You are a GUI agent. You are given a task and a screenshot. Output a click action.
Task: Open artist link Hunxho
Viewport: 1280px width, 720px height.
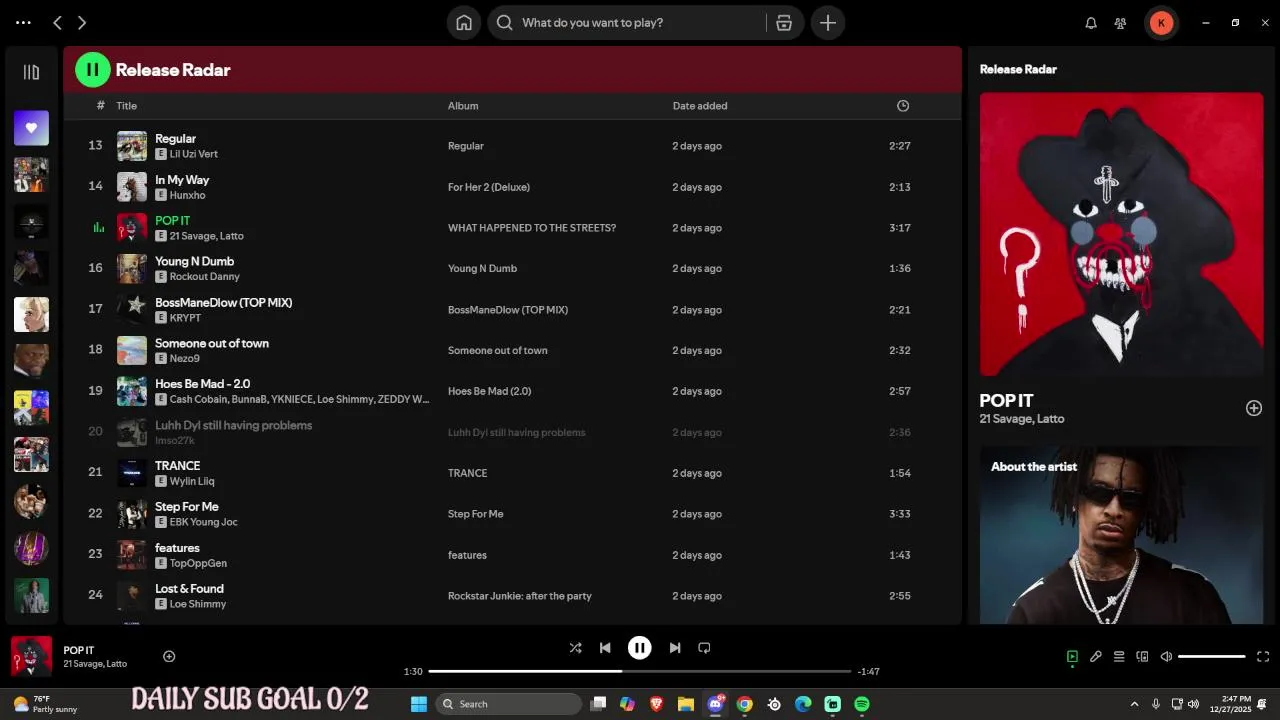pyautogui.click(x=188, y=195)
